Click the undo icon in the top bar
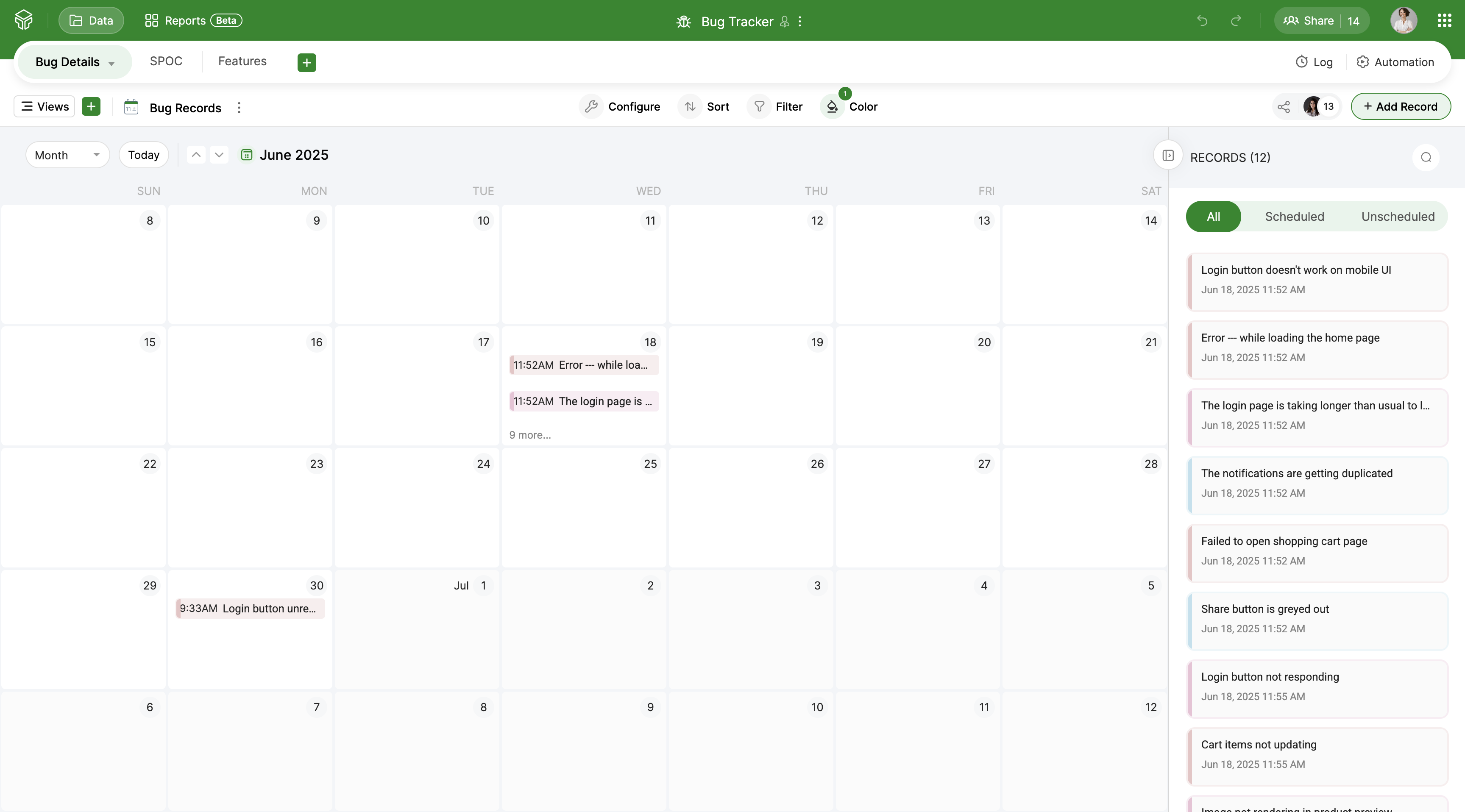The height and width of the screenshot is (812, 1465). 1202,21
